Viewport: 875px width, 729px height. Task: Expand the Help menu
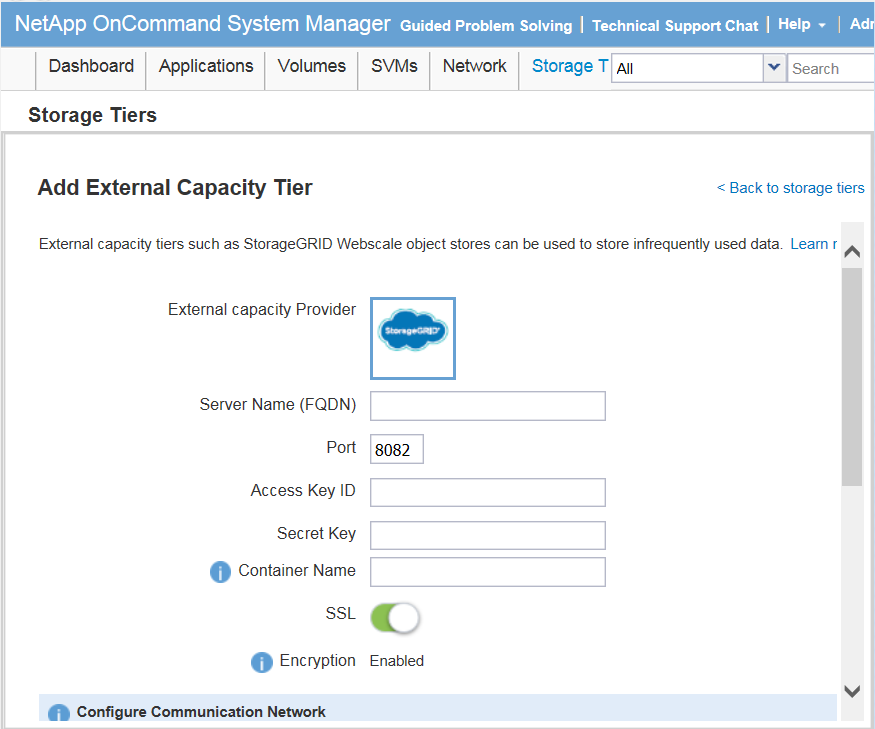[x=801, y=25]
